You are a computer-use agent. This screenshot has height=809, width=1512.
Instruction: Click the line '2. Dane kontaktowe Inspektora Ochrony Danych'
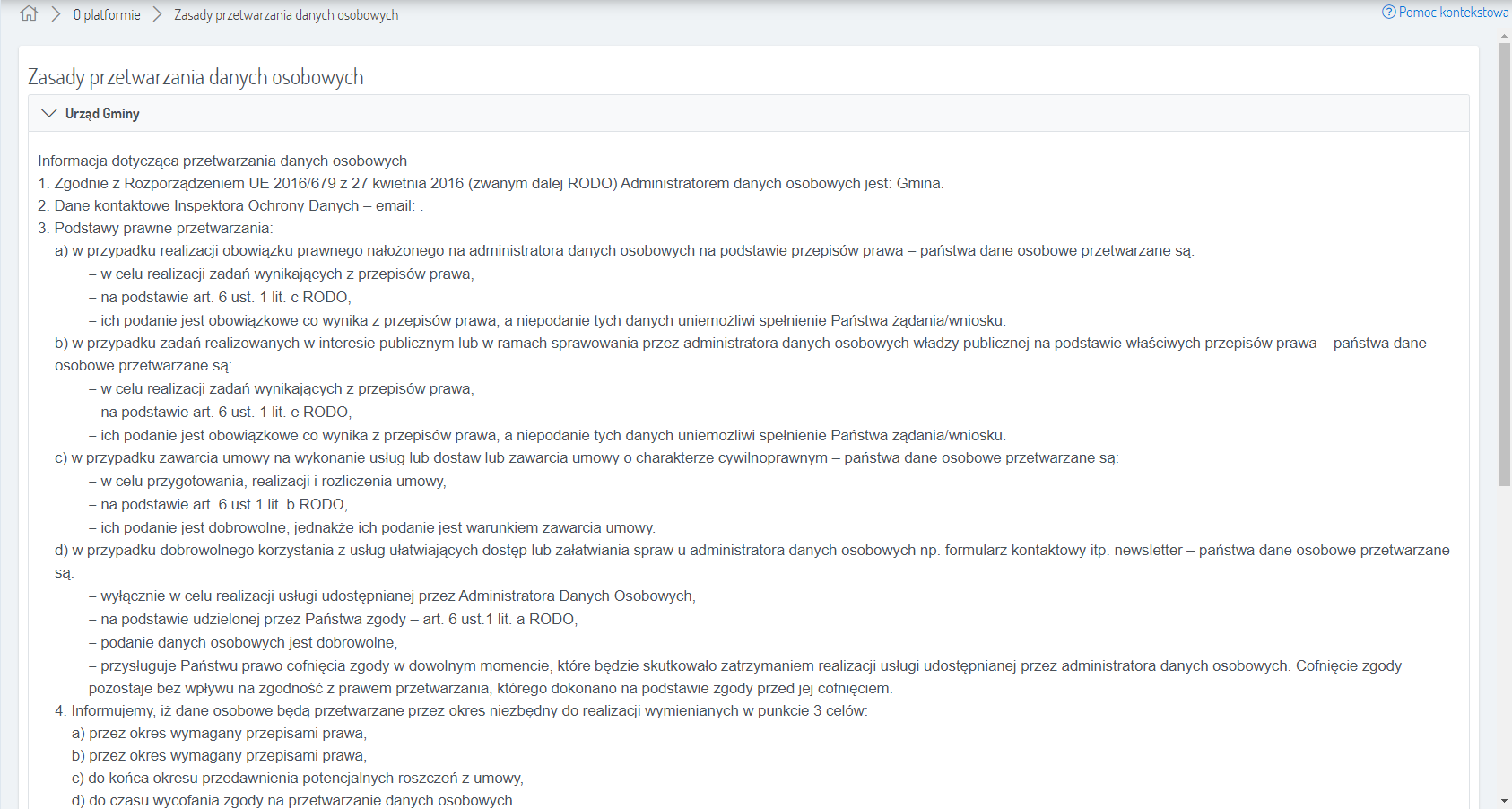point(230,206)
